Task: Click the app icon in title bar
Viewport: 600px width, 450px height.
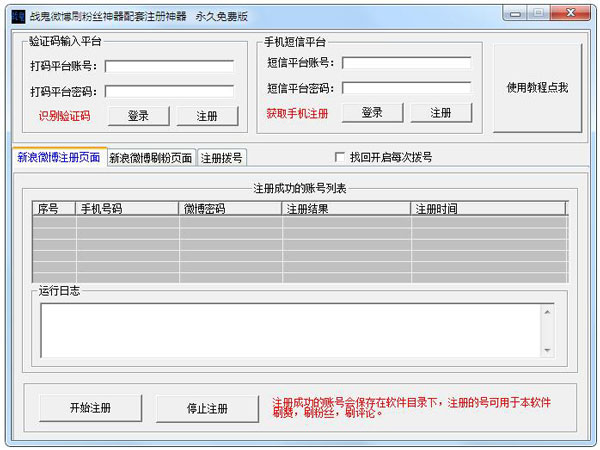Action: [x=18, y=16]
